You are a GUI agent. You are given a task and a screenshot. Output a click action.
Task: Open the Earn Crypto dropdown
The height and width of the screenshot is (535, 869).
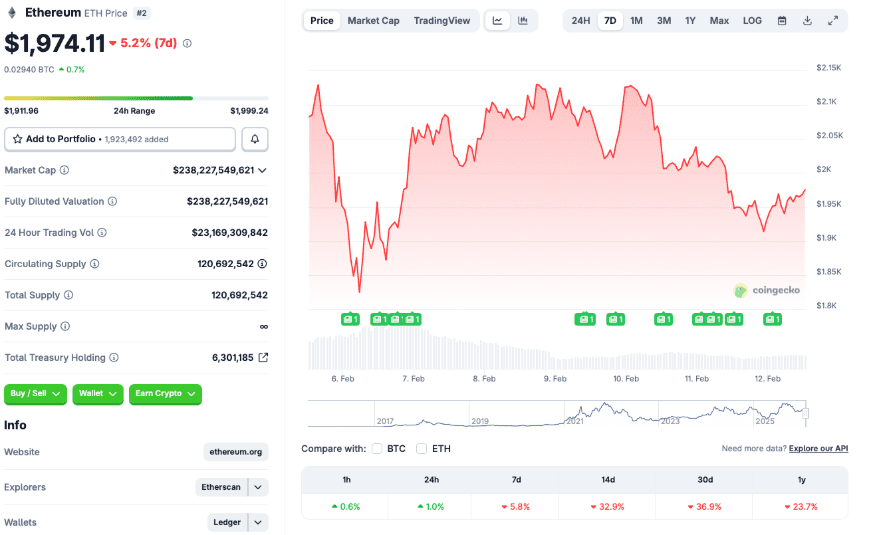pyautogui.click(x=165, y=394)
